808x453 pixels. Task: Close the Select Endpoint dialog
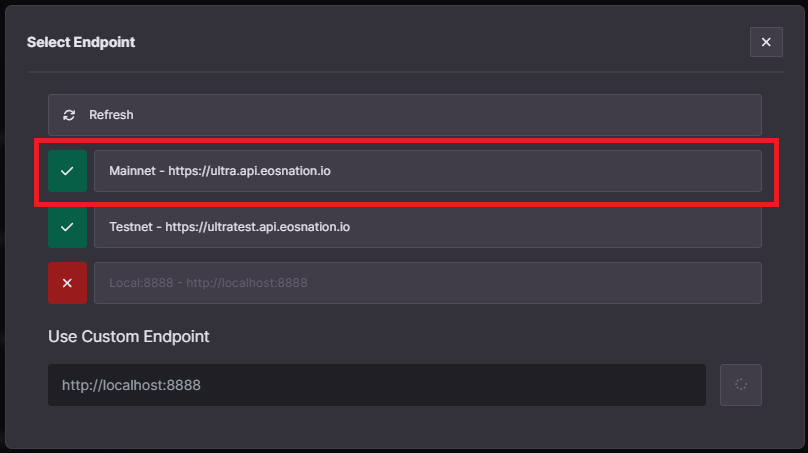766,42
